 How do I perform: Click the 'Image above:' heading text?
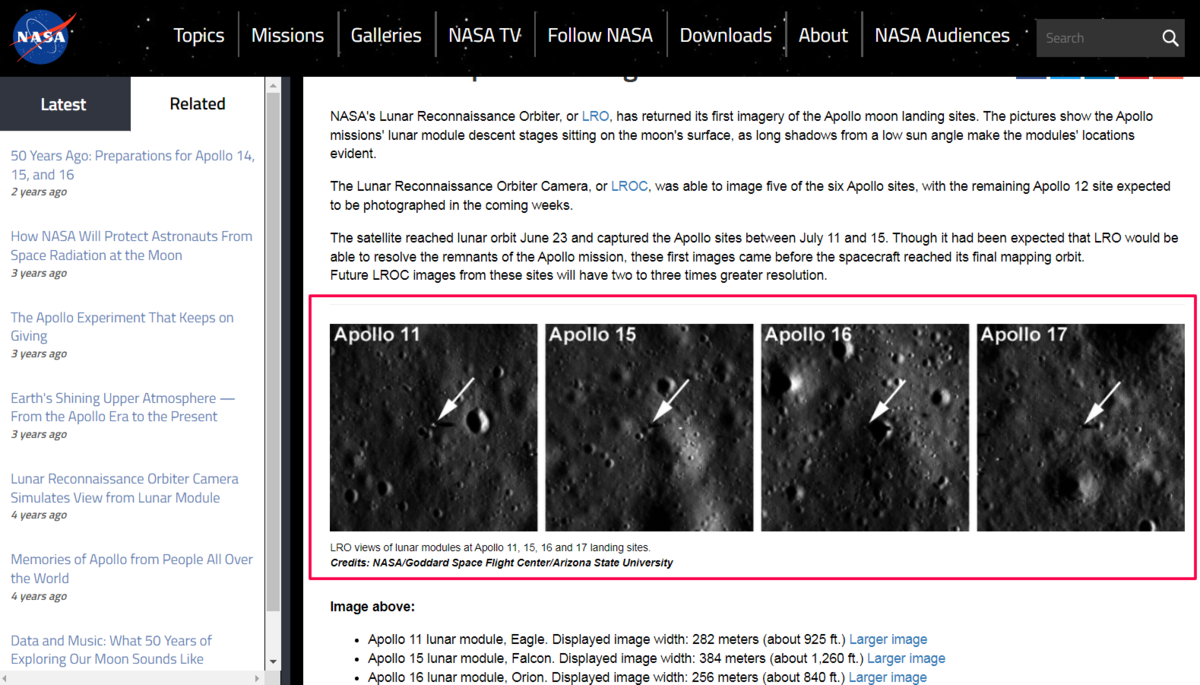372,607
